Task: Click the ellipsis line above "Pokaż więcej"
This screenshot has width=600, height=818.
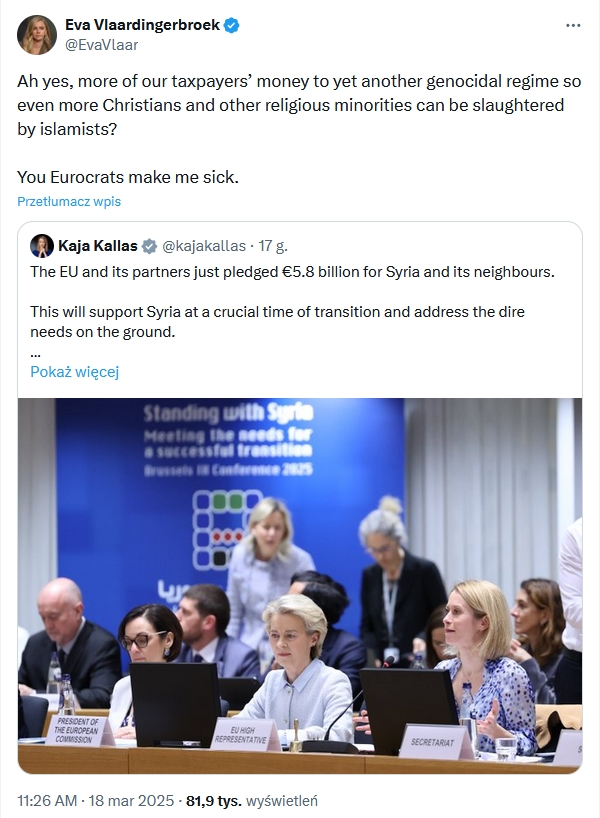Action: tap(36, 352)
